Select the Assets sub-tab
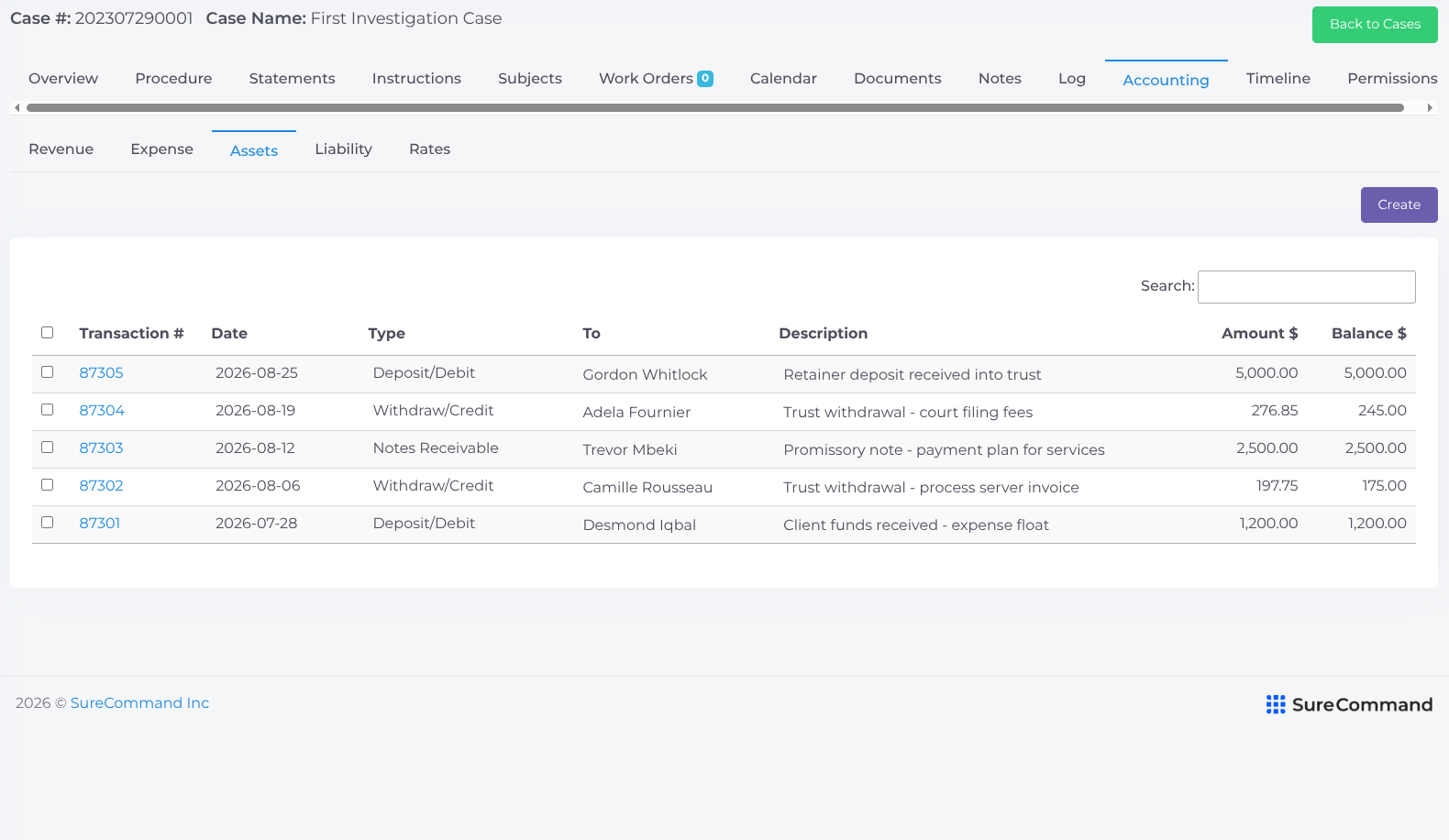Image resolution: width=1449 pixels, height=840 pixels. coord(254,150)
